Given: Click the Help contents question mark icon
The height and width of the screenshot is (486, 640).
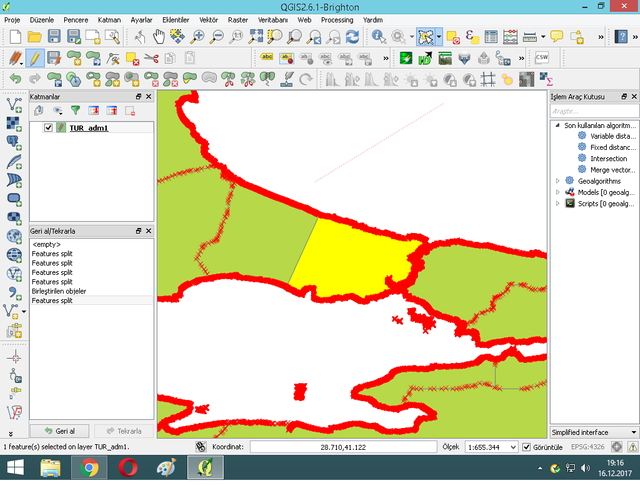Looking at the screenshot, I should (621, 37).
